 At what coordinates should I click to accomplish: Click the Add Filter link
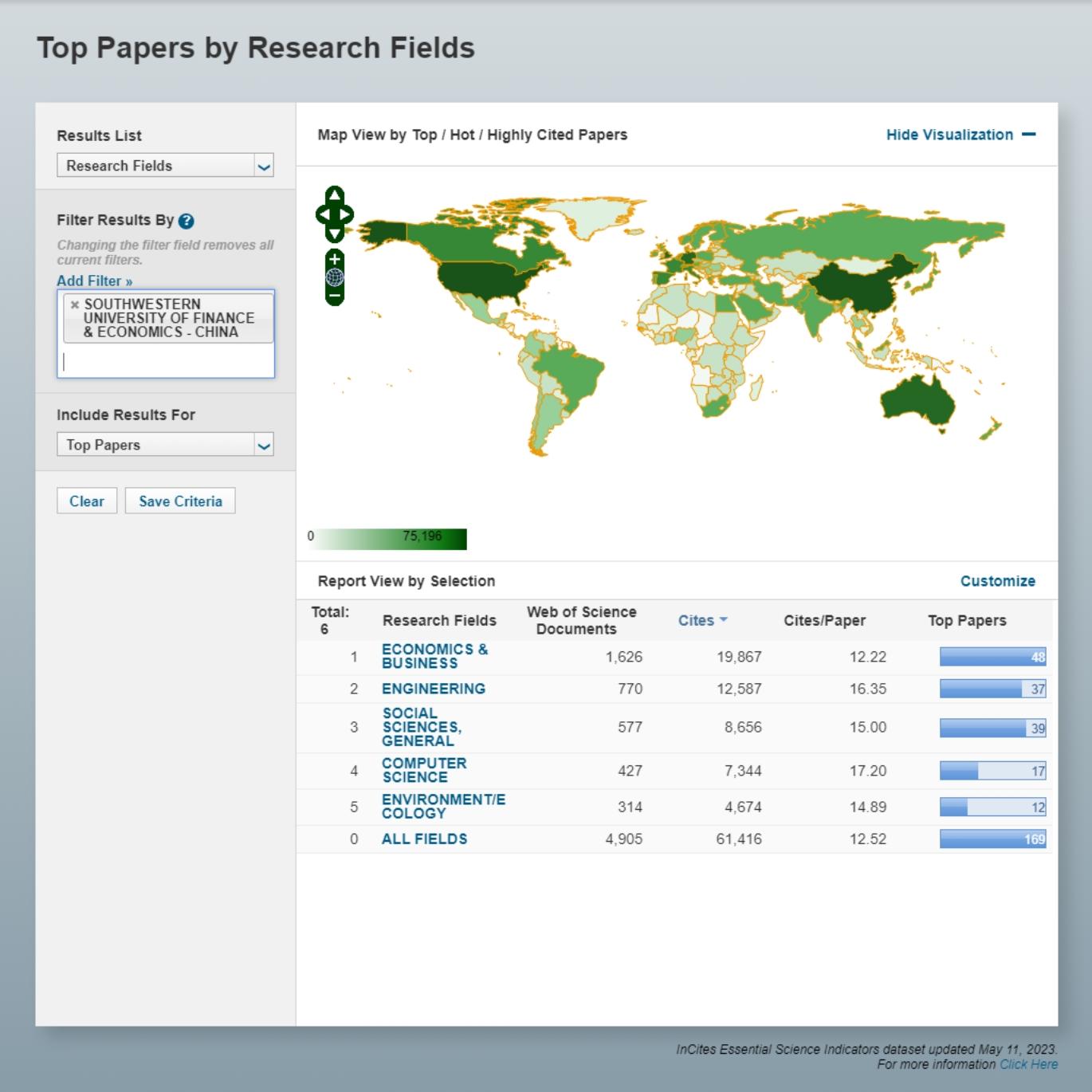[x=94, y=281]
